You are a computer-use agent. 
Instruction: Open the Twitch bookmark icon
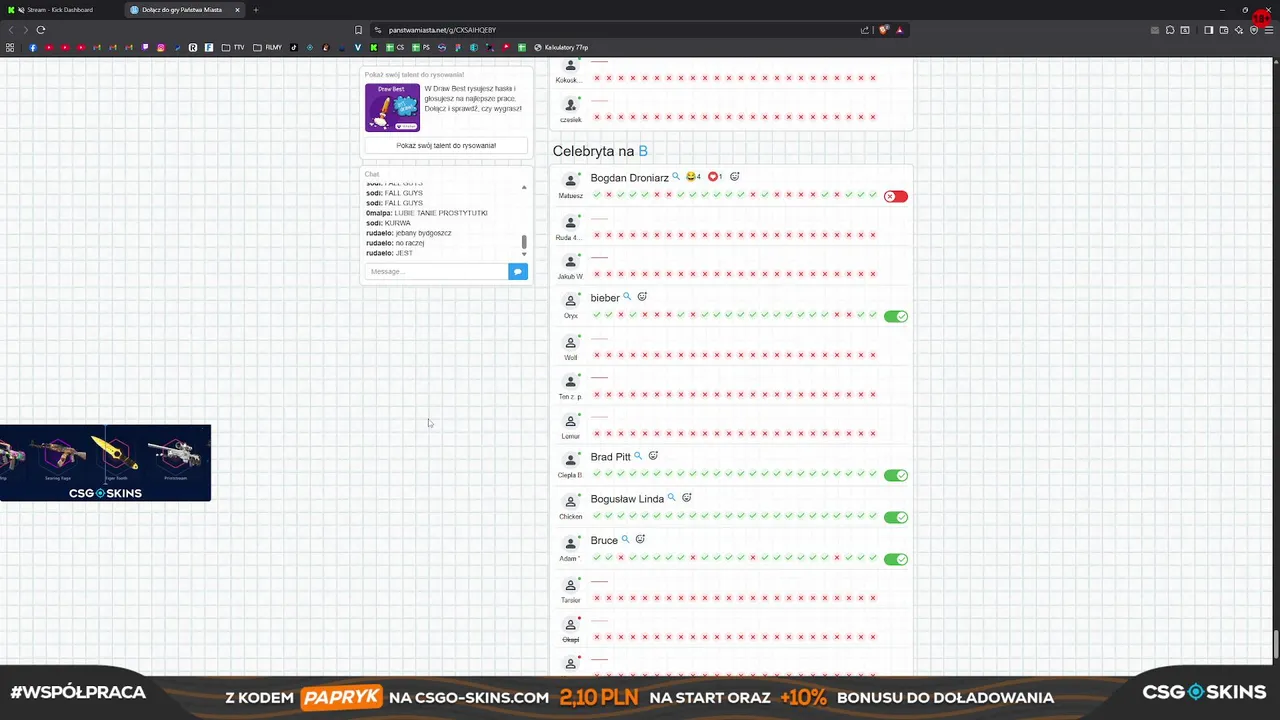click(x=145, y=47)
